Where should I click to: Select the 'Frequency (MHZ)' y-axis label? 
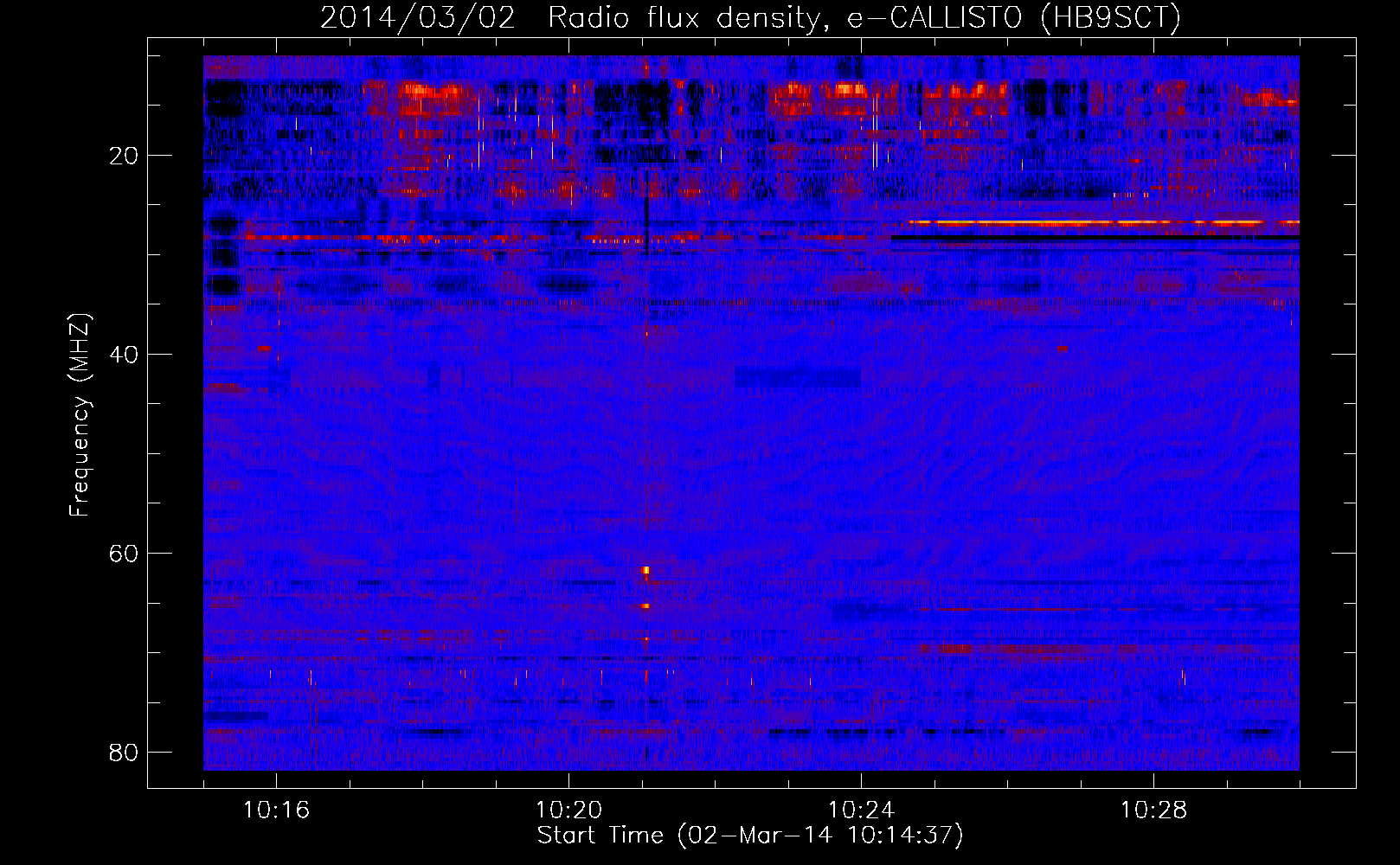click(x=80, y=415)
